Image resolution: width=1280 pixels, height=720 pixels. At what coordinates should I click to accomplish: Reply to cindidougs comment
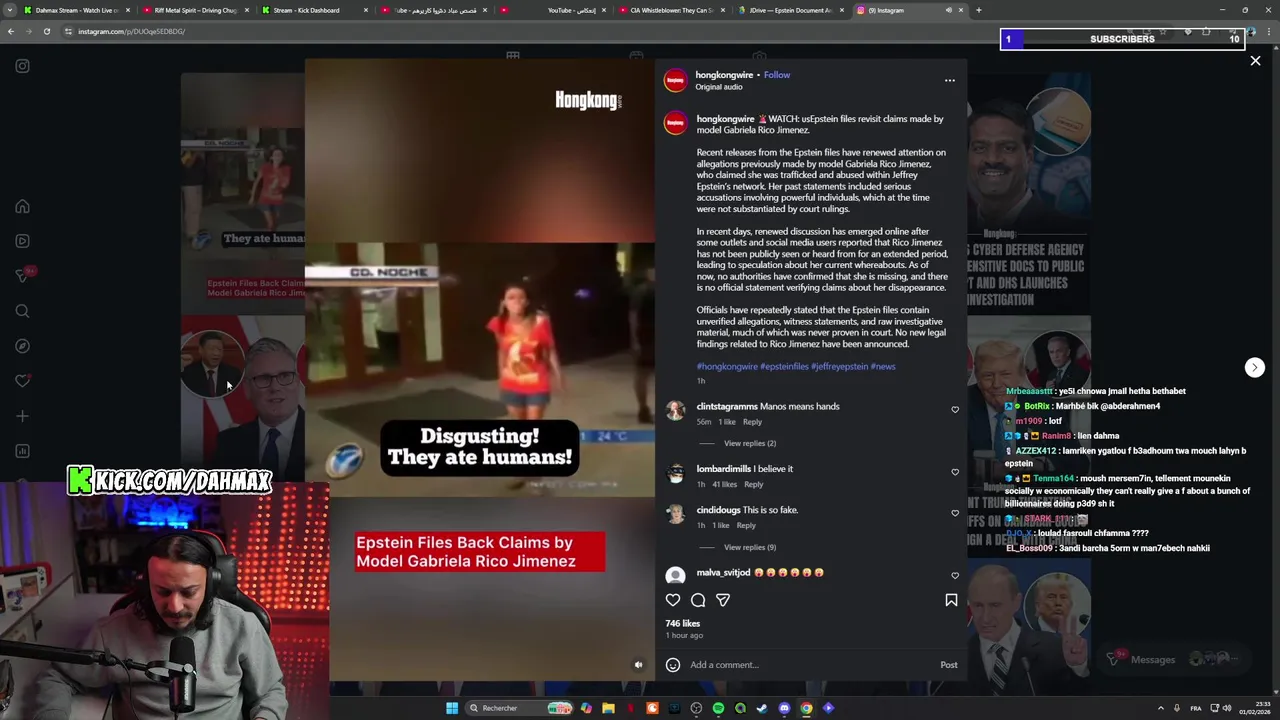pyautogui.click(x=746, y=525)
